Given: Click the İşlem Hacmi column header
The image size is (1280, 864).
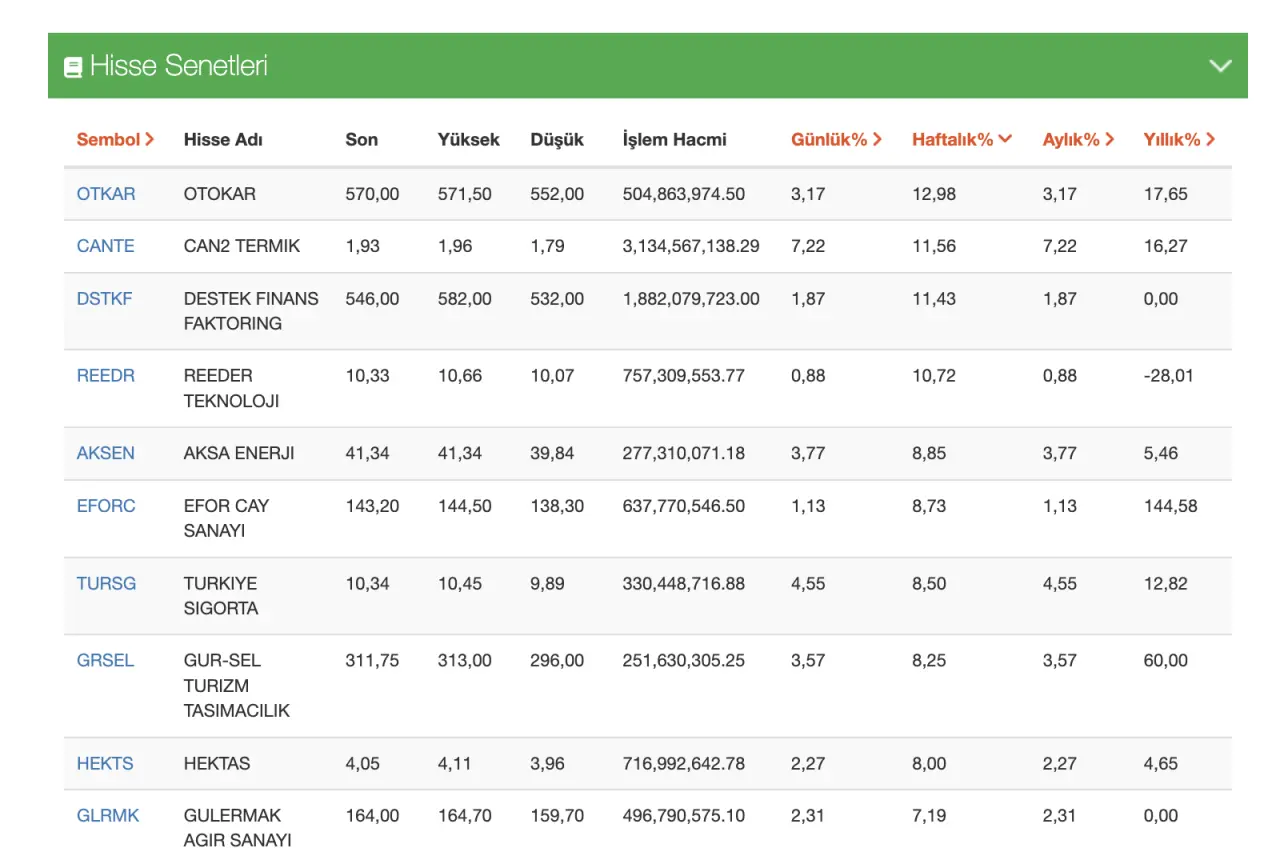Looking at the screenshot, I should point(674,140).
